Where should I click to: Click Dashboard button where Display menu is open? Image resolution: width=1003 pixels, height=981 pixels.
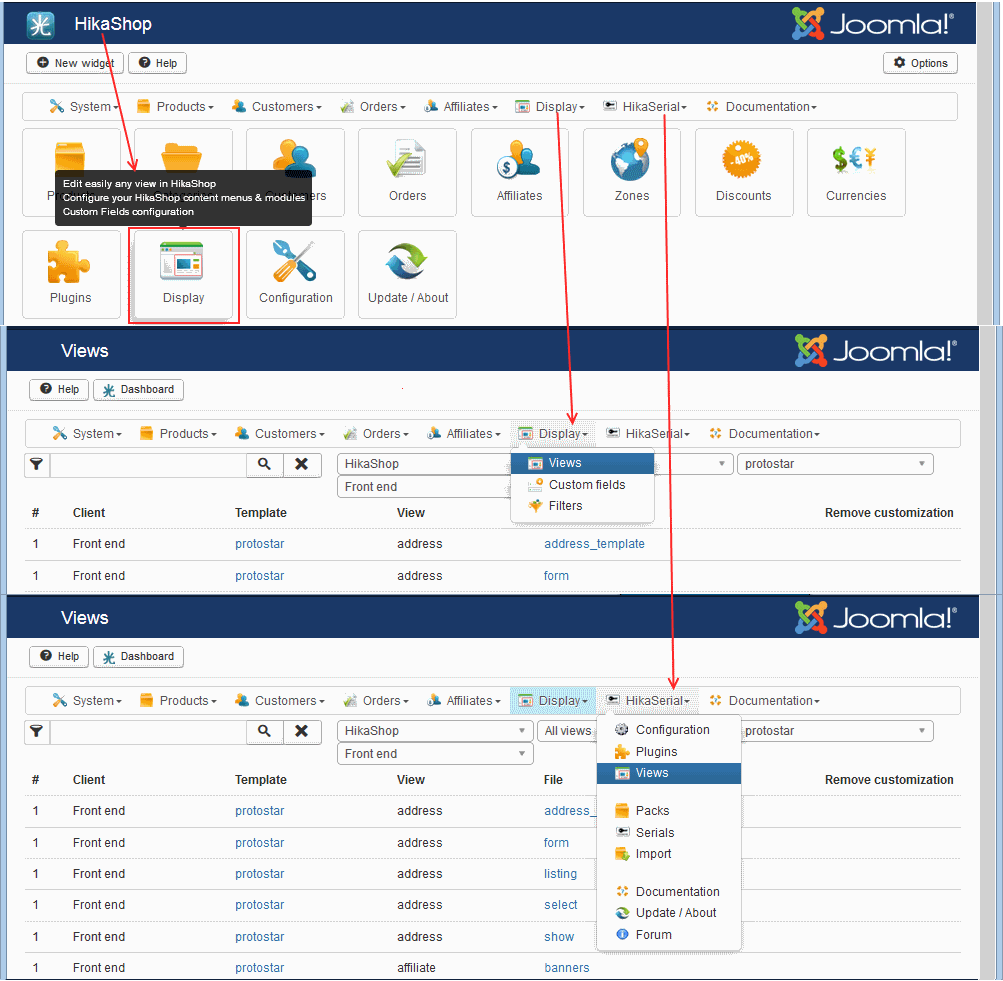point(139,390)
